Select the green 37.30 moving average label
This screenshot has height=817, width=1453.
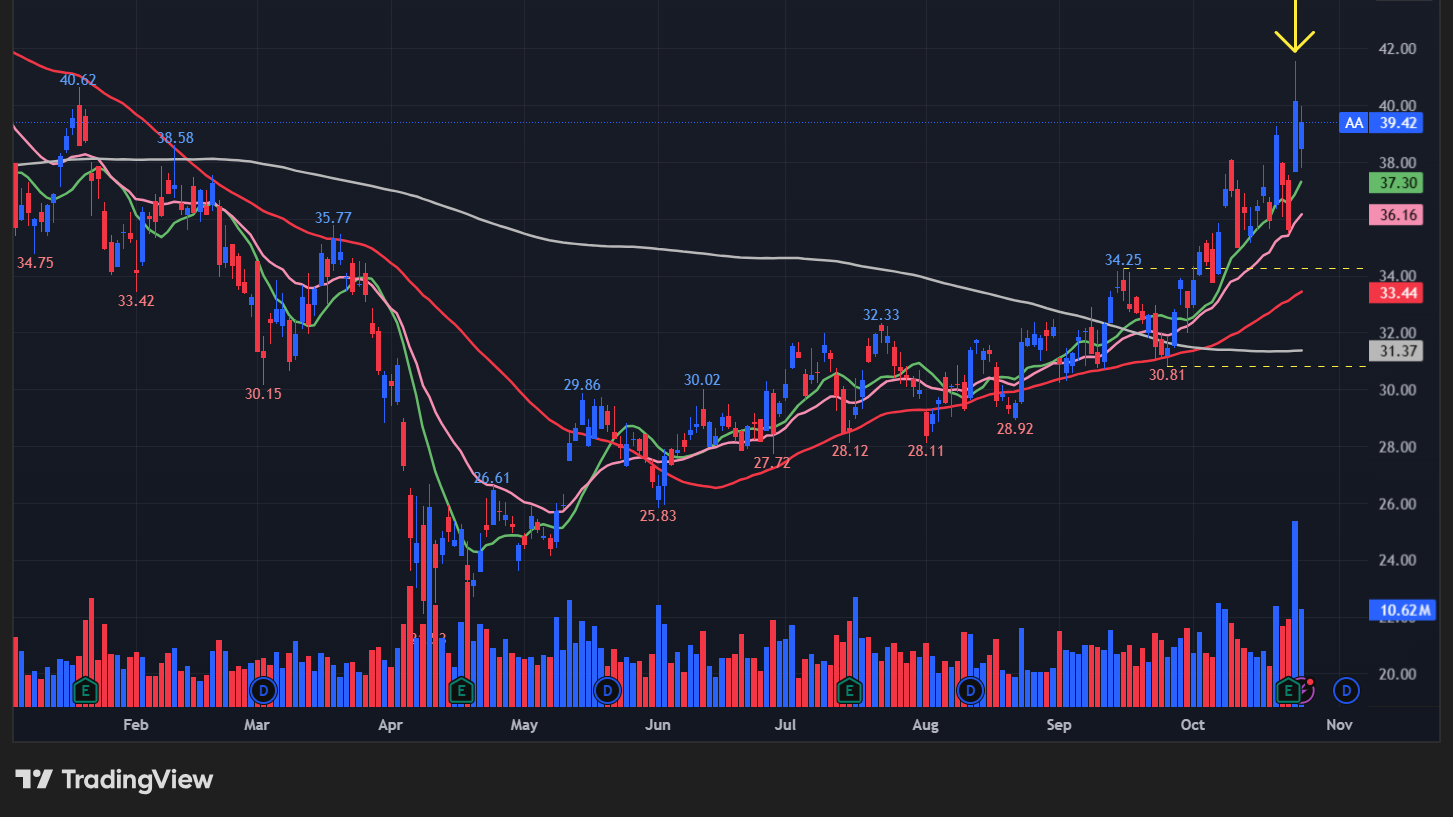pyautogui.click(x=1395, y=183)
